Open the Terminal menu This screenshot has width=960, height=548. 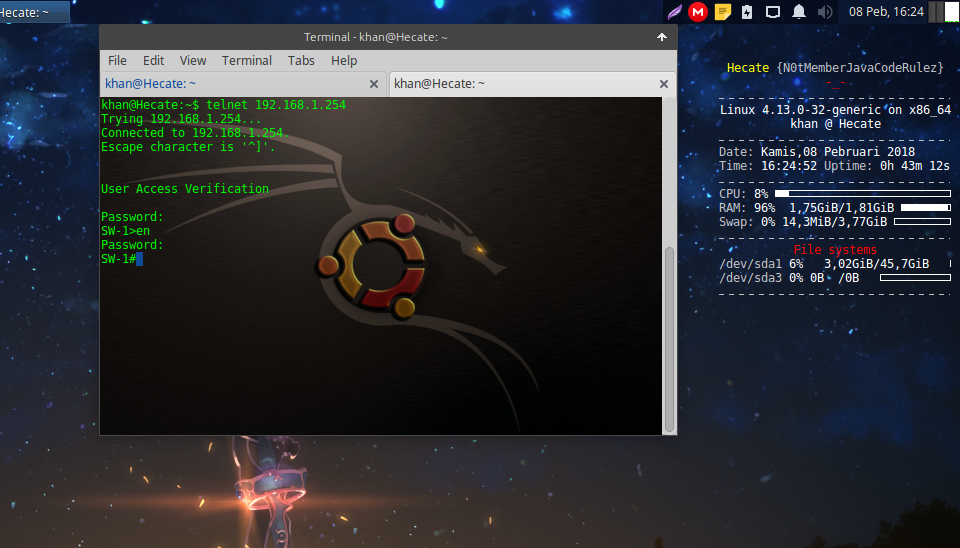click(x=247, y=61)
